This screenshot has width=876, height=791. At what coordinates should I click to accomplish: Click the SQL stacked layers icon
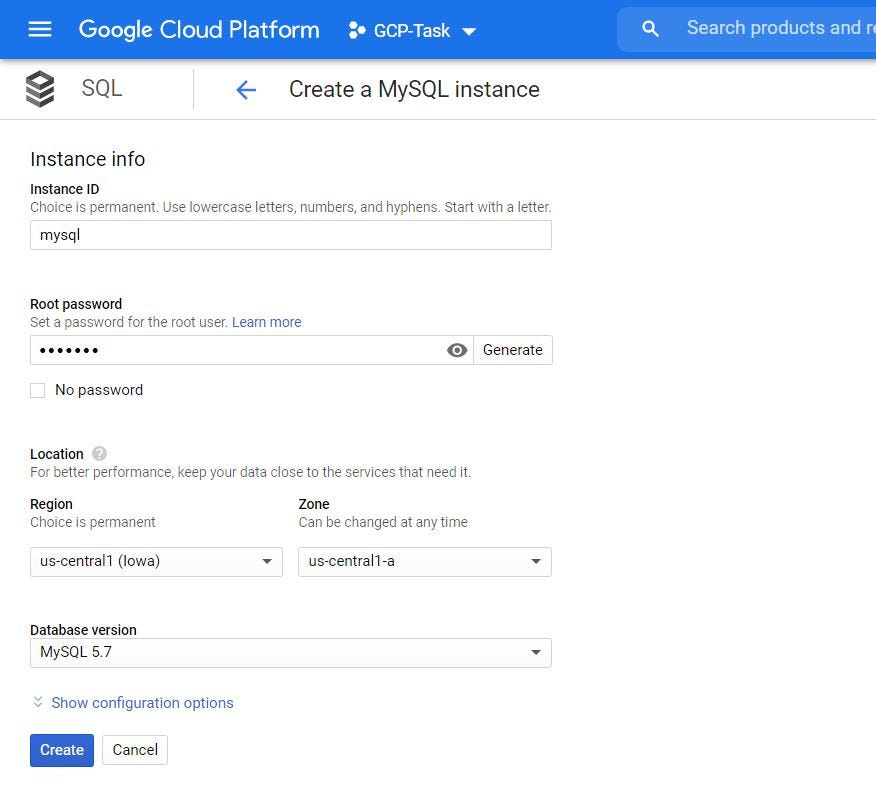(40, 89)
